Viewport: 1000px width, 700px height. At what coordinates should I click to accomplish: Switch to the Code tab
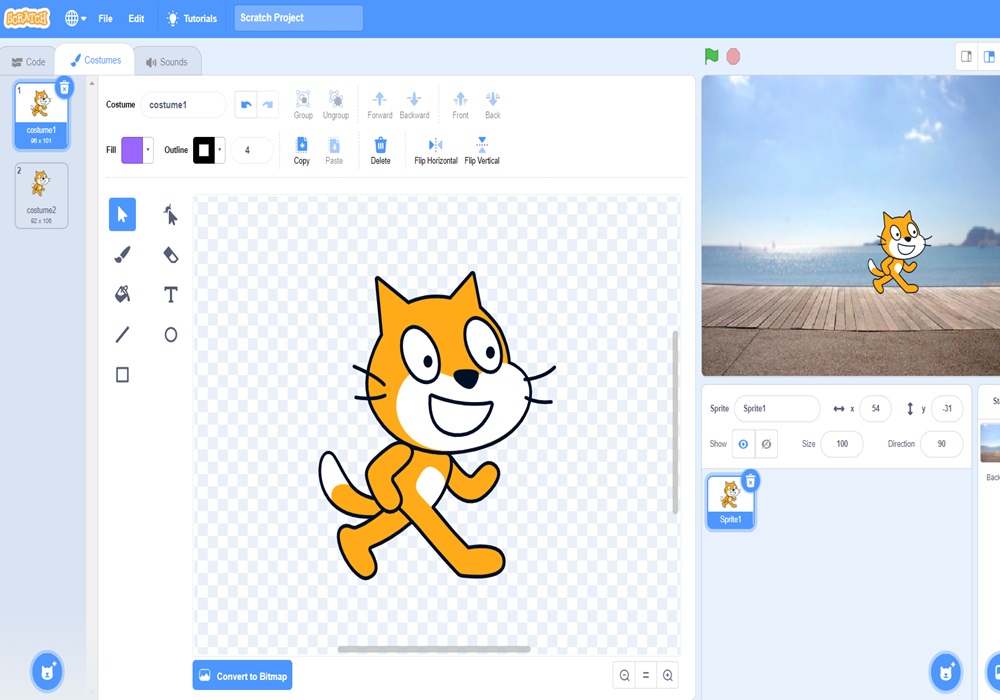29,62
